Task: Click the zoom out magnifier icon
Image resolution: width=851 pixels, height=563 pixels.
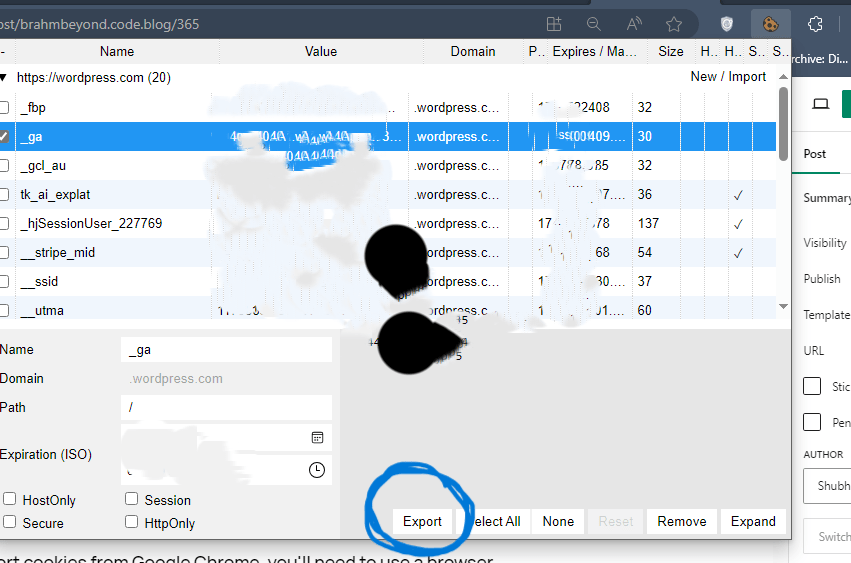Action: click(594, 24)
